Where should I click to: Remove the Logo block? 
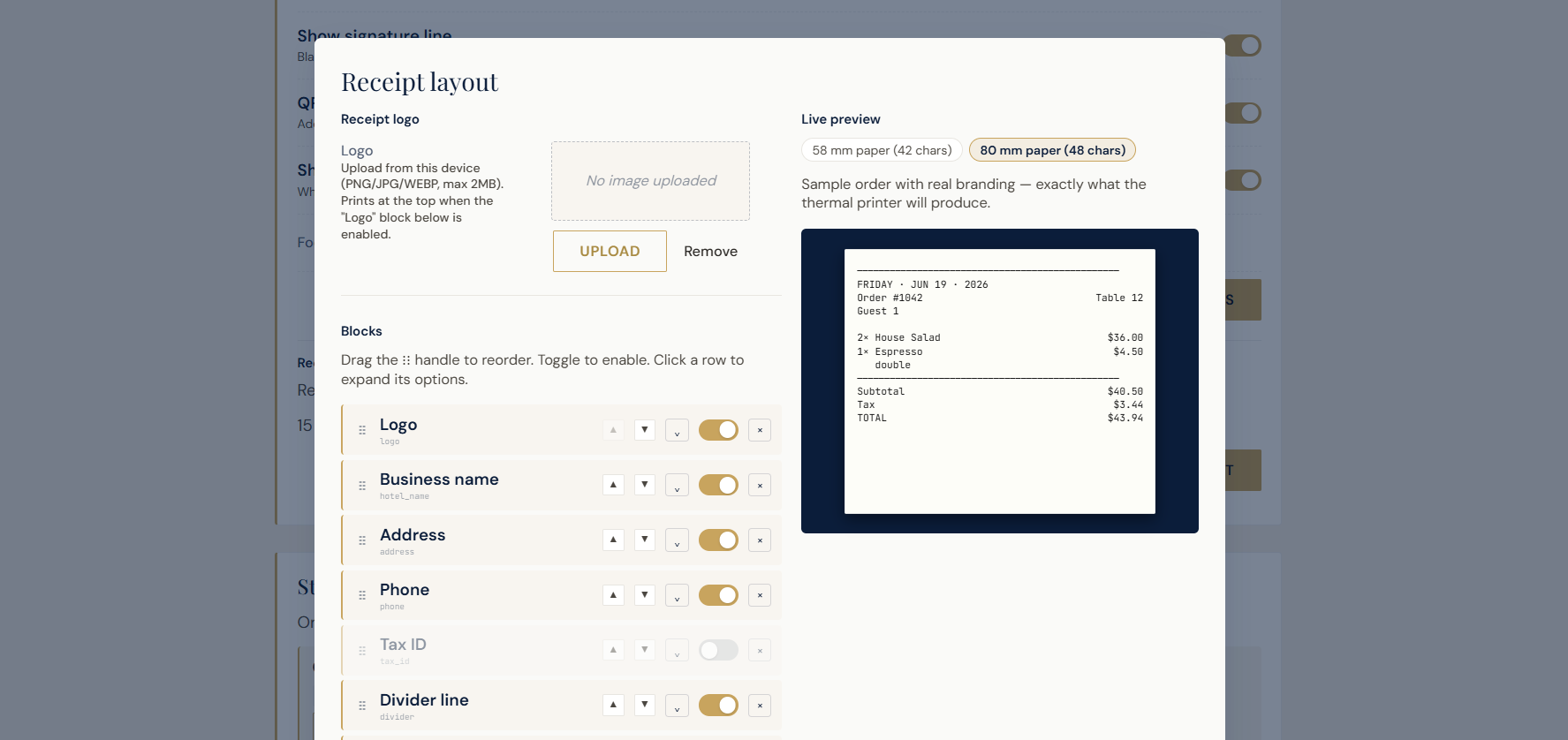pyautogui.click(x=760, y=430)
